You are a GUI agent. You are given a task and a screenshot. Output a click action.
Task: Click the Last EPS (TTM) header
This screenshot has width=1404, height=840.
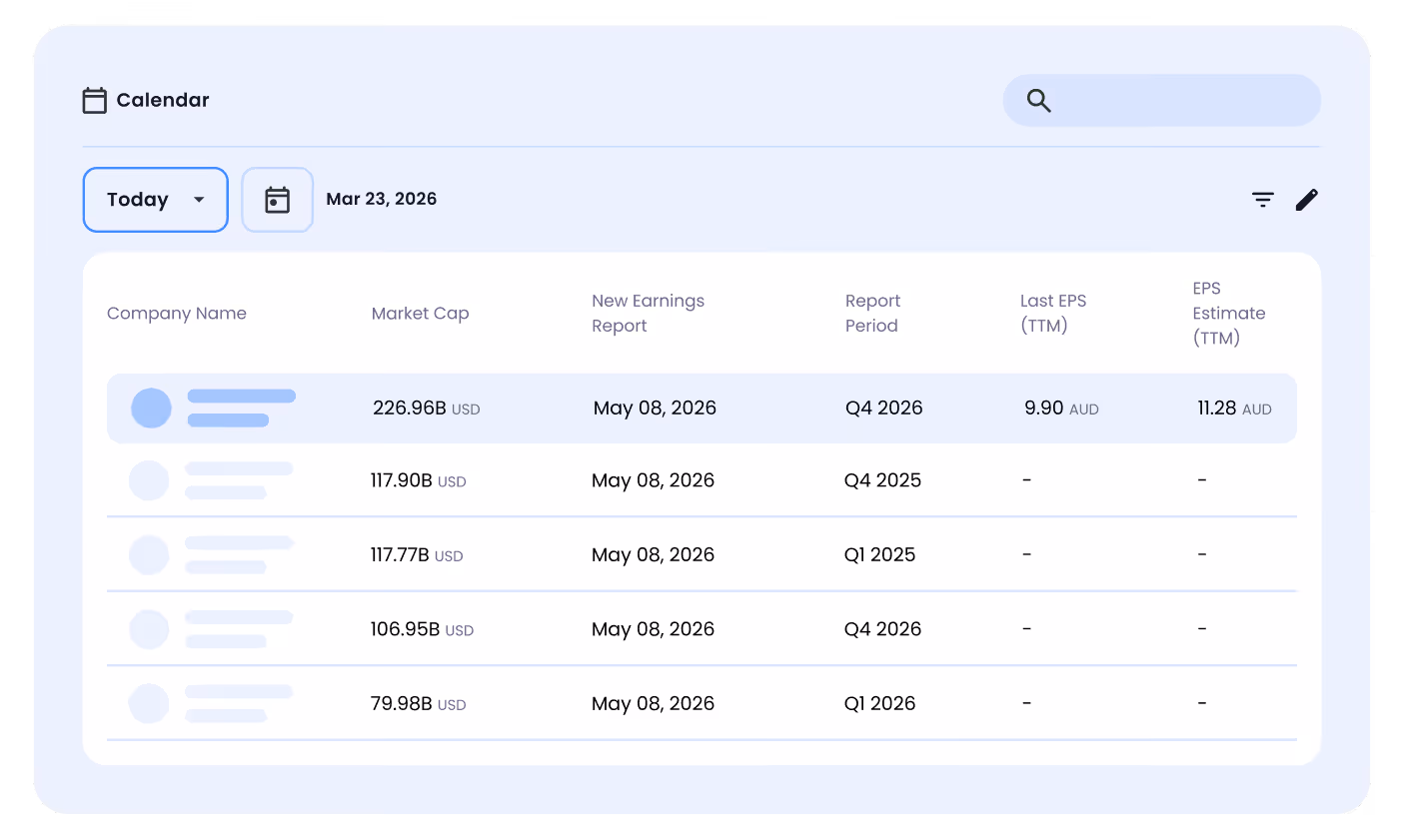click(x=1053, y=313)
